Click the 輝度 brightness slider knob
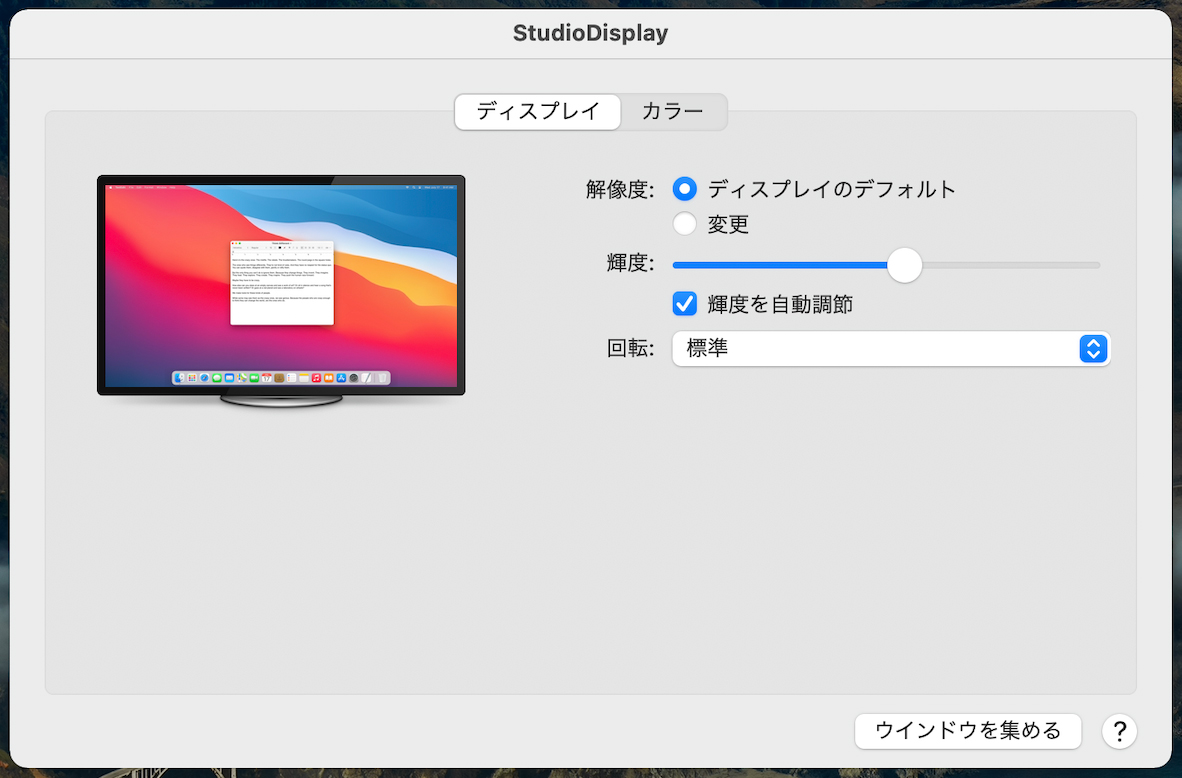Screen dimensions: 1182x778 tap(904, 265)
